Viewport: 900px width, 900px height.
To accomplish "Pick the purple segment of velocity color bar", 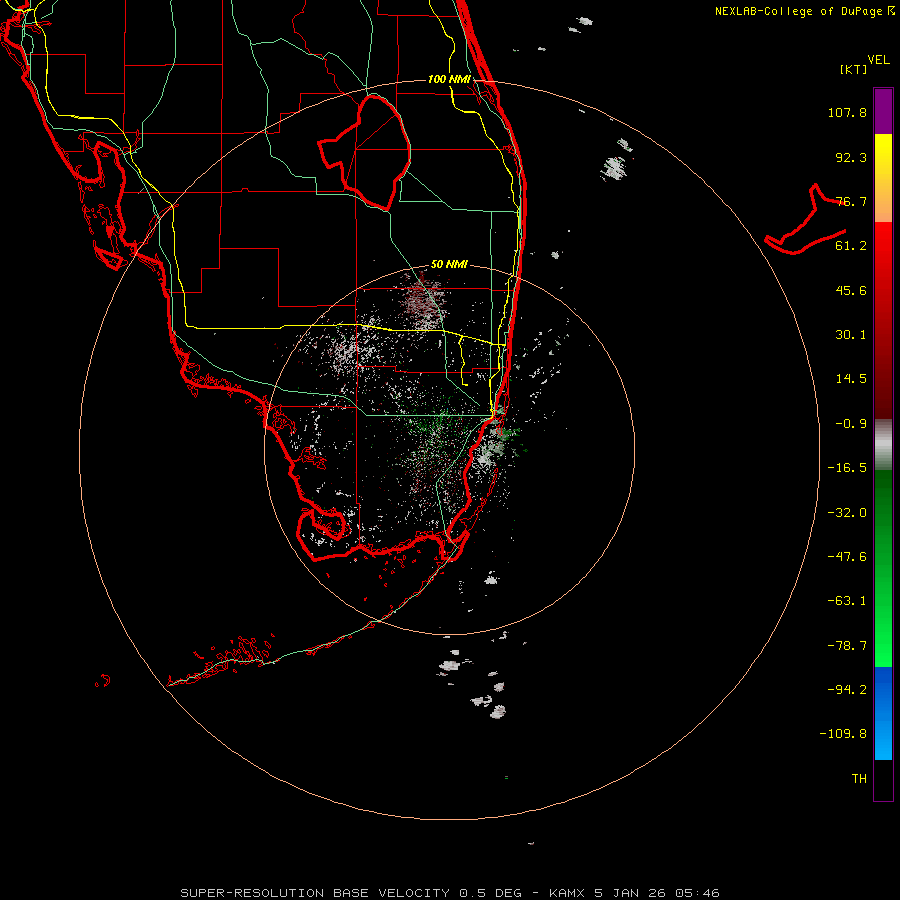I will tap(883, 111).
